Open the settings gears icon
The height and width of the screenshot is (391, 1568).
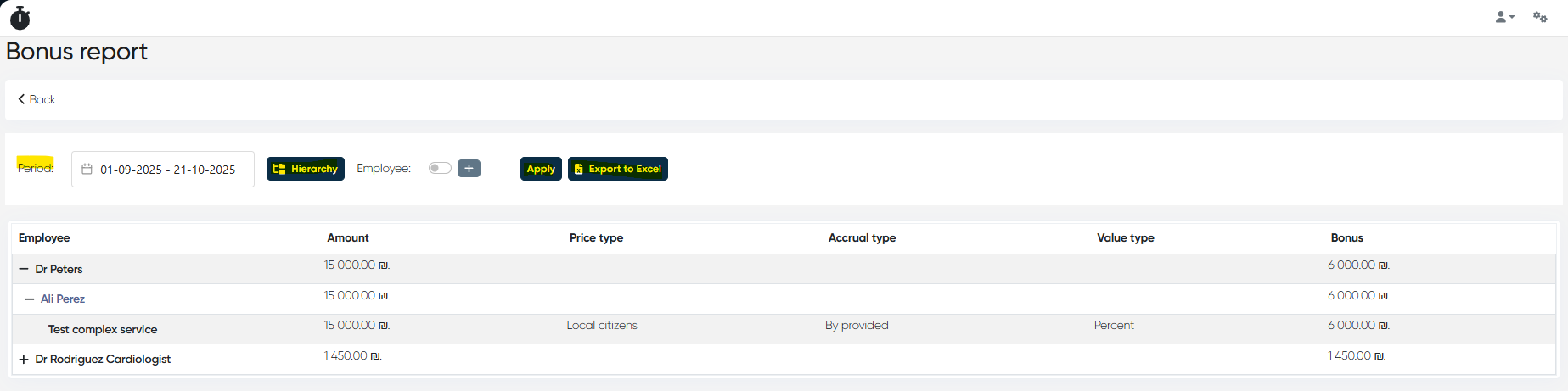pyautogui.click(x=1540, y=17)
